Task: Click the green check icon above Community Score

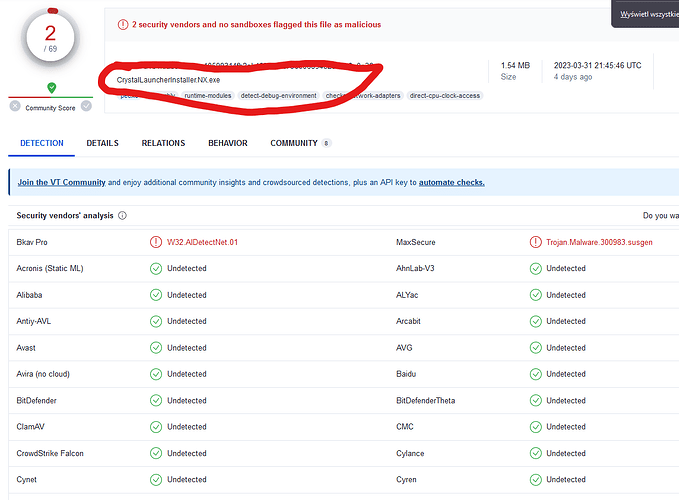Action: coord(51,88)
